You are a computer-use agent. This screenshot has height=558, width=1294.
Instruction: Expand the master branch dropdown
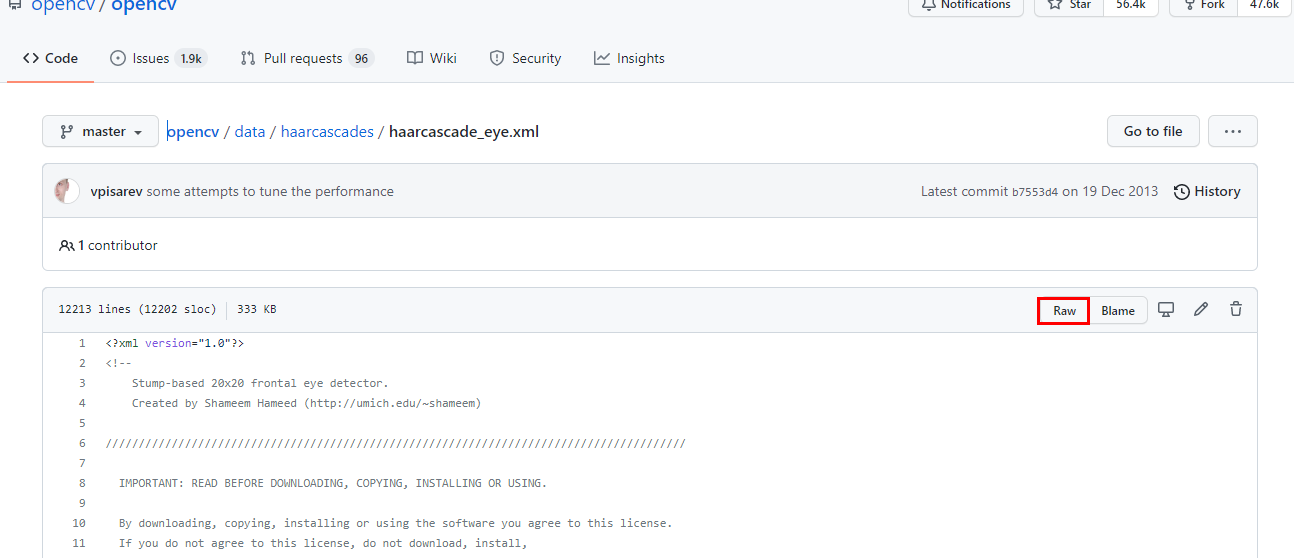[100, 131]
